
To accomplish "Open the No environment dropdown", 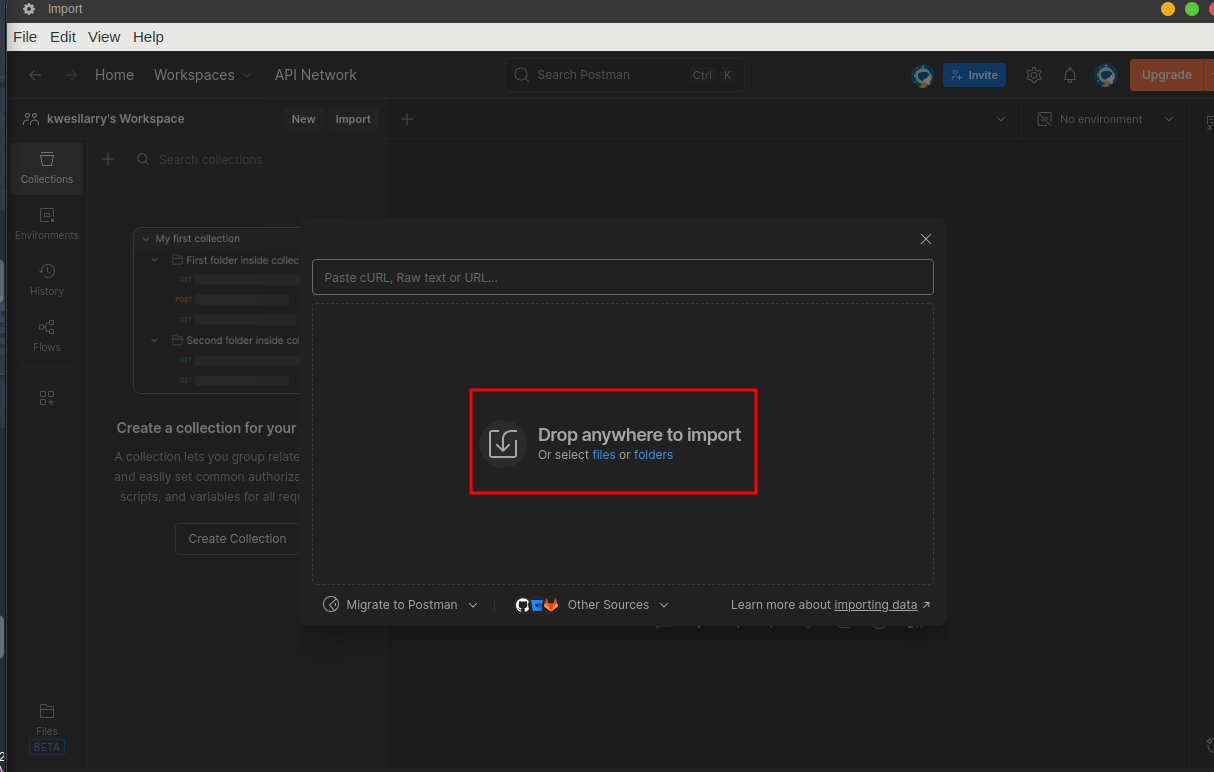I will click(1105, 118).
